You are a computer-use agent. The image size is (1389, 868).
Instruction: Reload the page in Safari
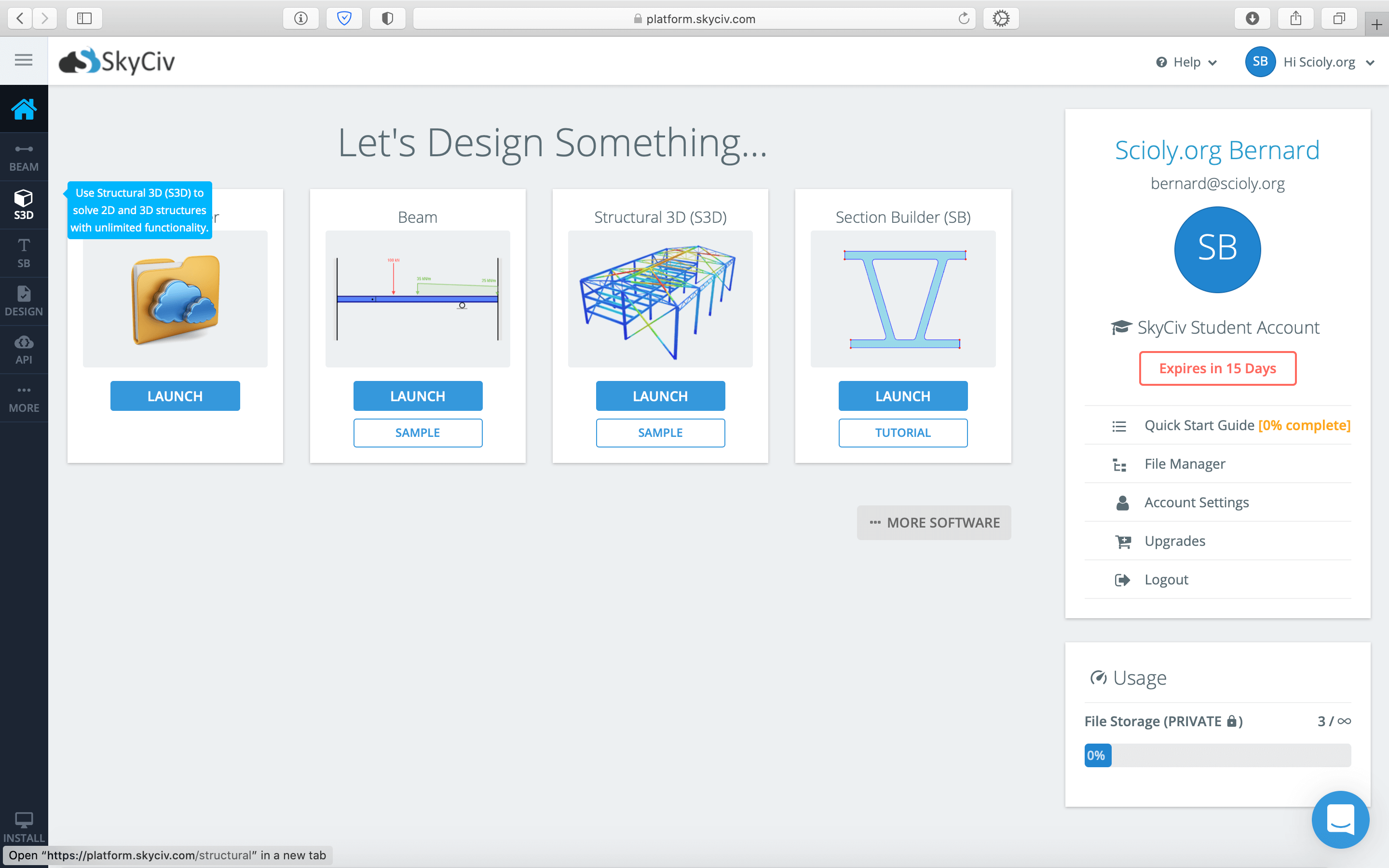(x=963, y=18)
